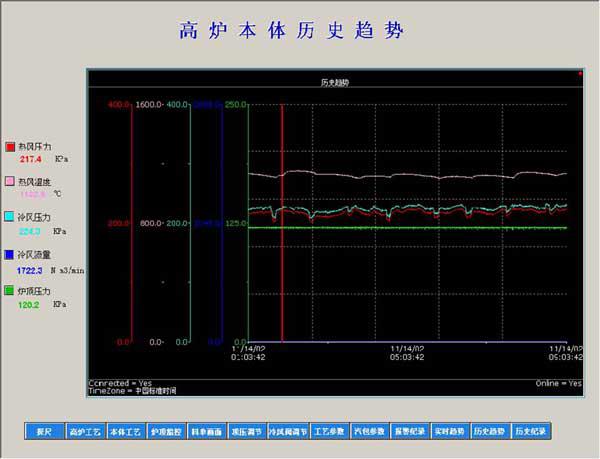Click the red 热风压力 legend swatch

(x=10, y=146)
